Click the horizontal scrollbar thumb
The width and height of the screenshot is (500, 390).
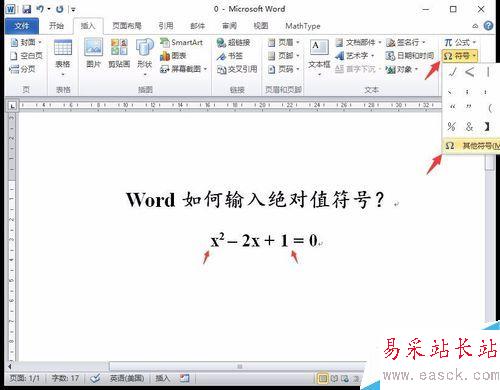239,366
